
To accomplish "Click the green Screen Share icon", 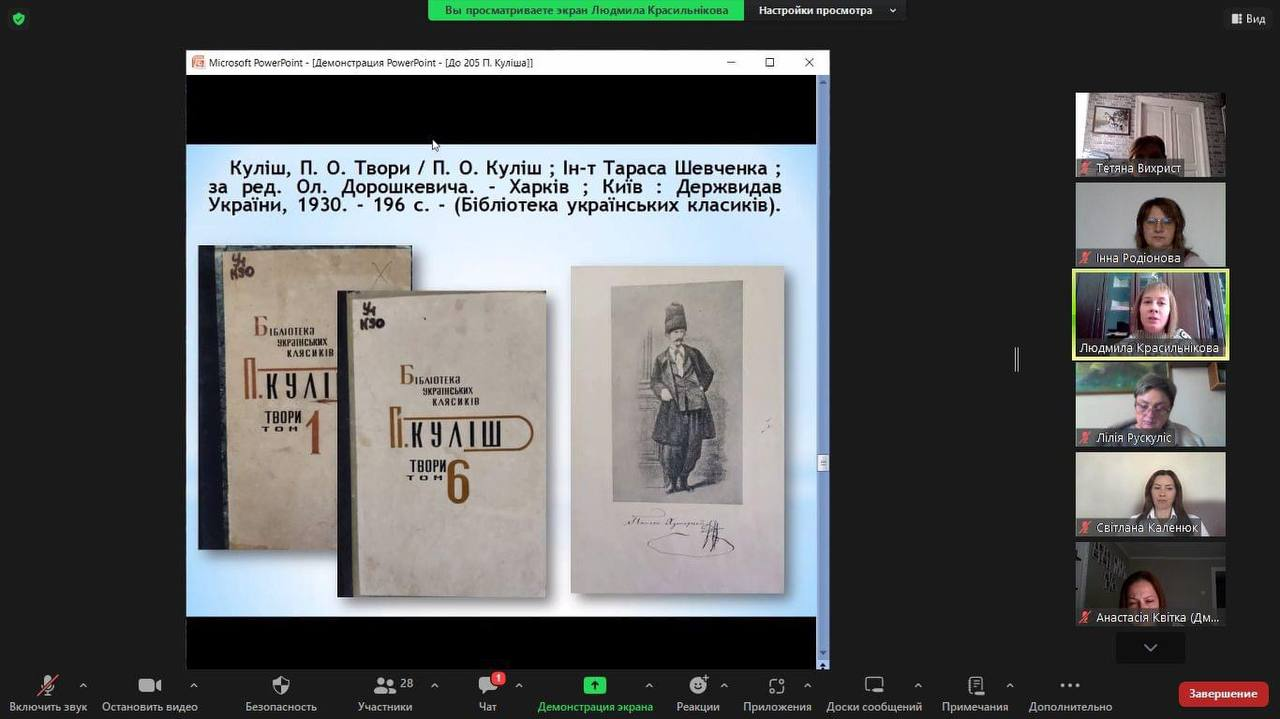I will (595, 685).
